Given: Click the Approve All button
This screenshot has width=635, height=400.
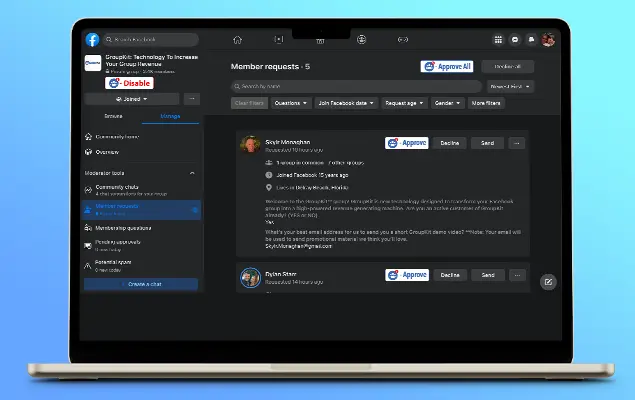Looking at the screenshot, I should click(447, 66).
